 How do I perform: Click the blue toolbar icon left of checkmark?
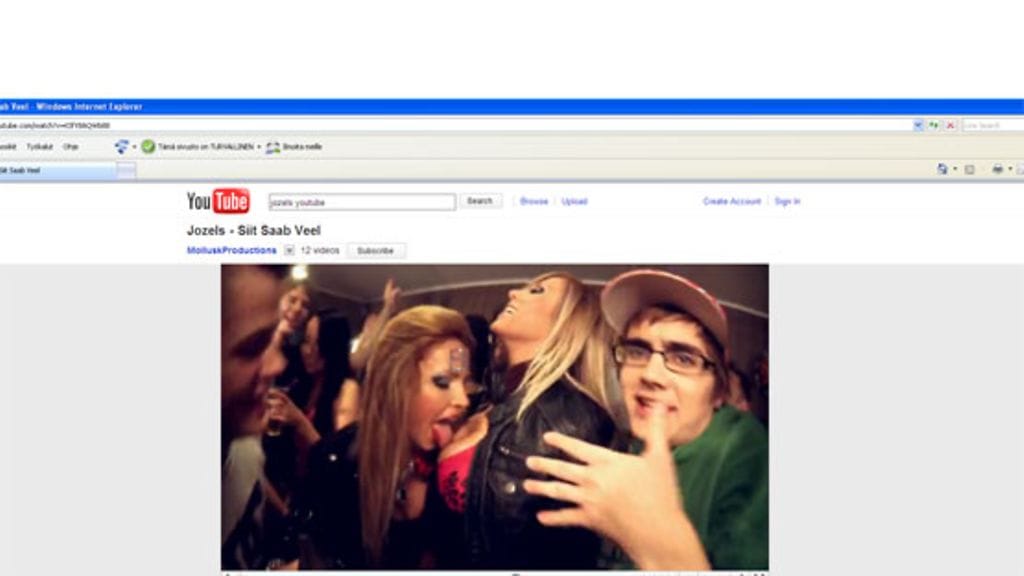[x=122, y=147]
